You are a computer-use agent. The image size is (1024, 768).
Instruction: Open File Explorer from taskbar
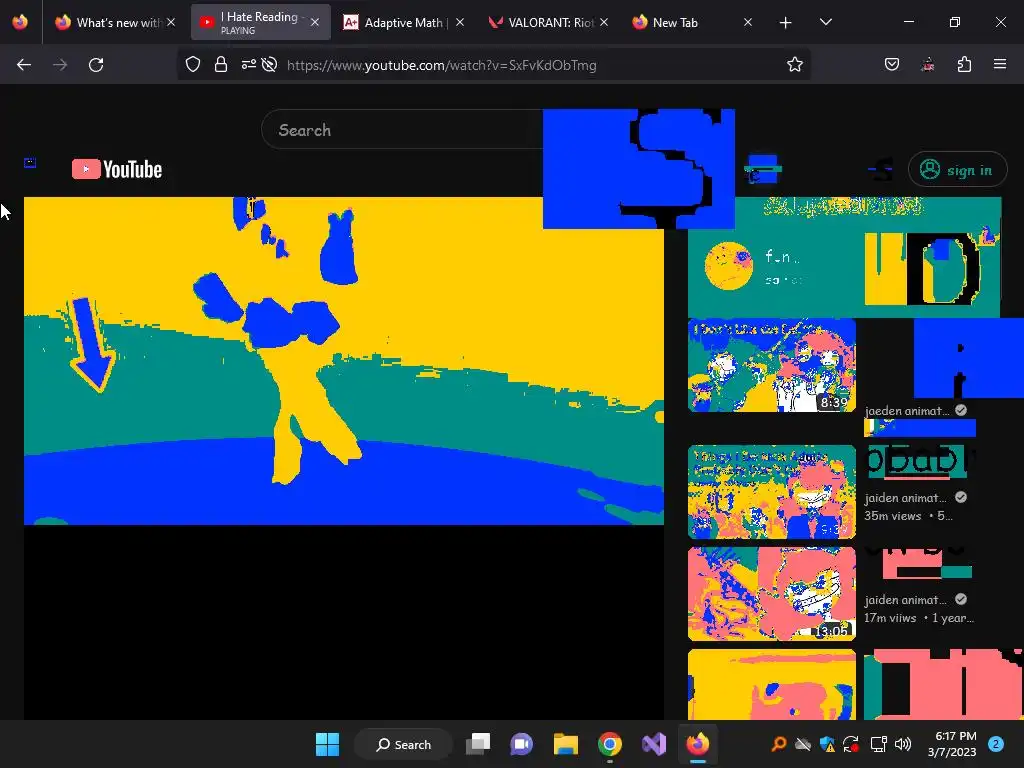[x=566, y=744]
